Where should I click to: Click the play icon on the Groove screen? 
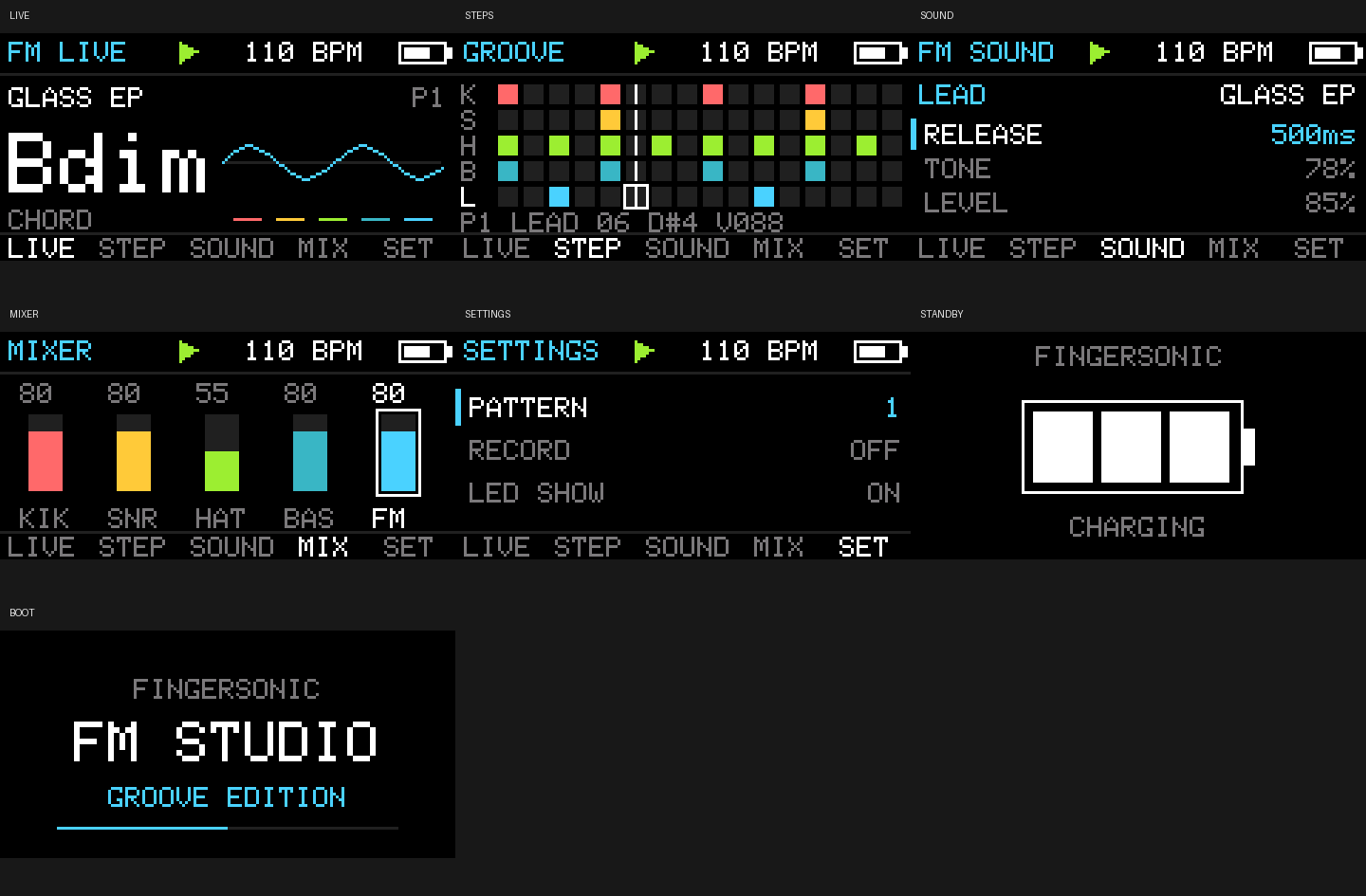point(644,52)
